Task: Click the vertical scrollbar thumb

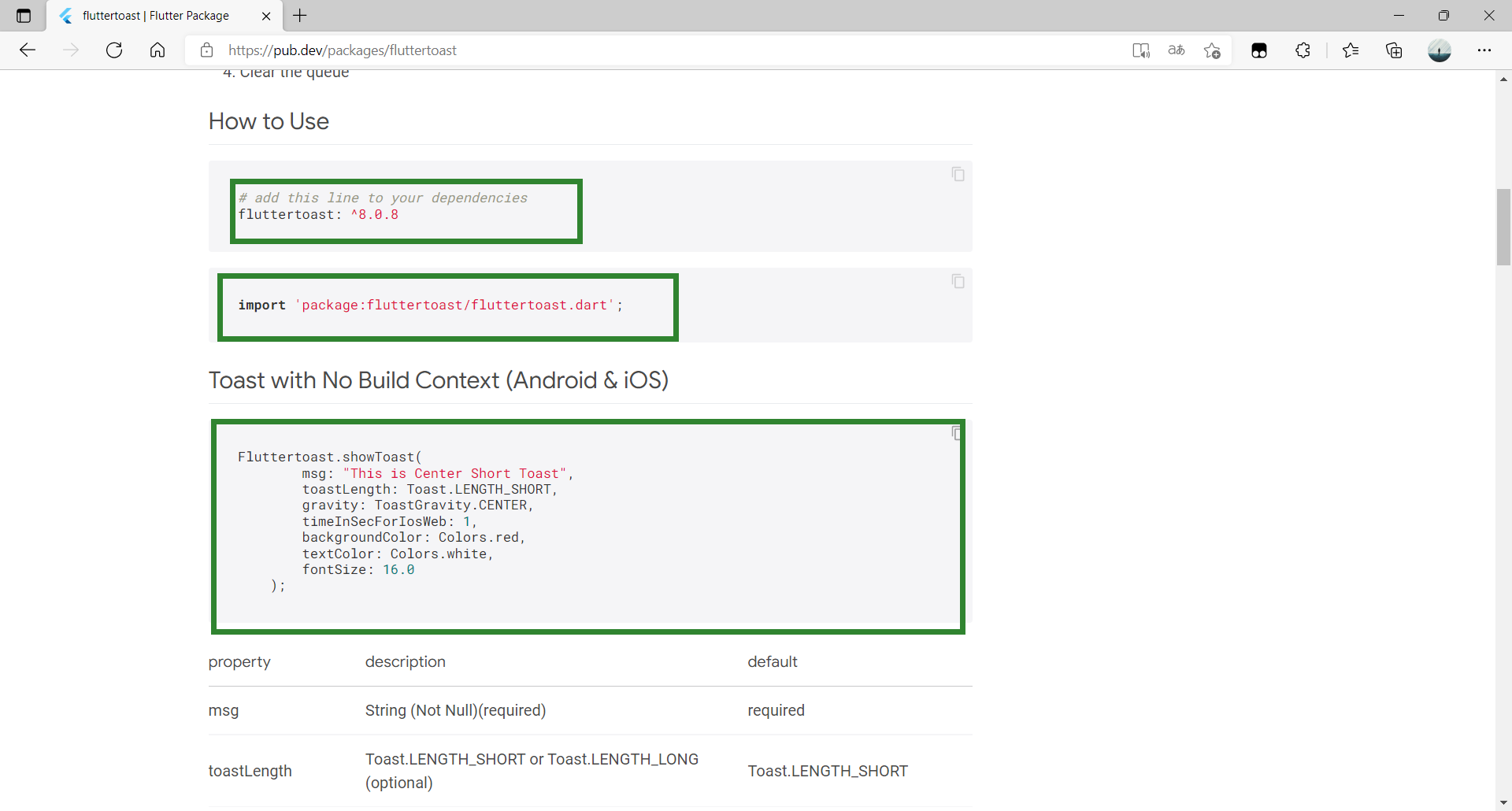Action: [x=1503, y=227]
